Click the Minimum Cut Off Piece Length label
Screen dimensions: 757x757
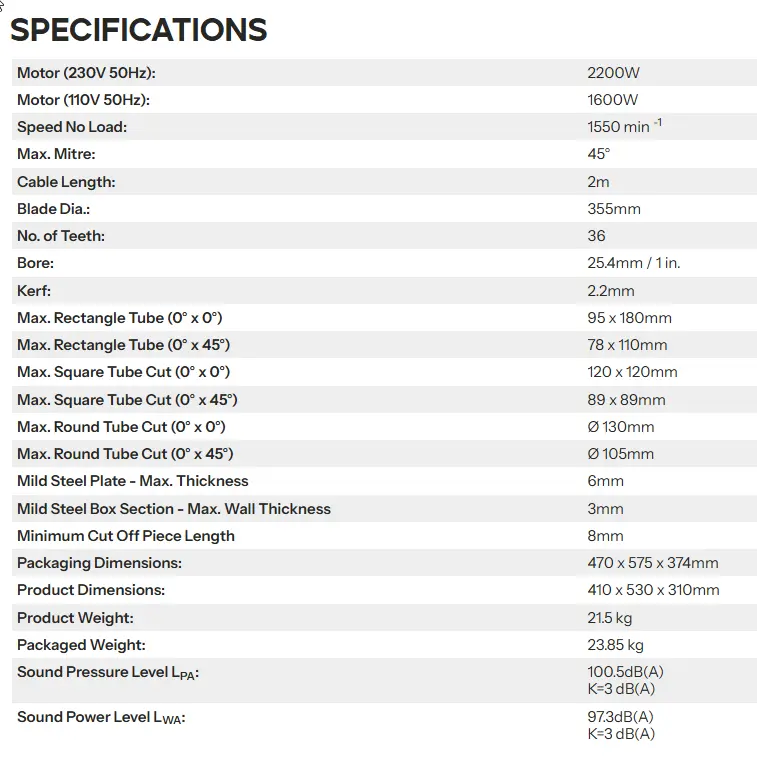pos(126,536)
